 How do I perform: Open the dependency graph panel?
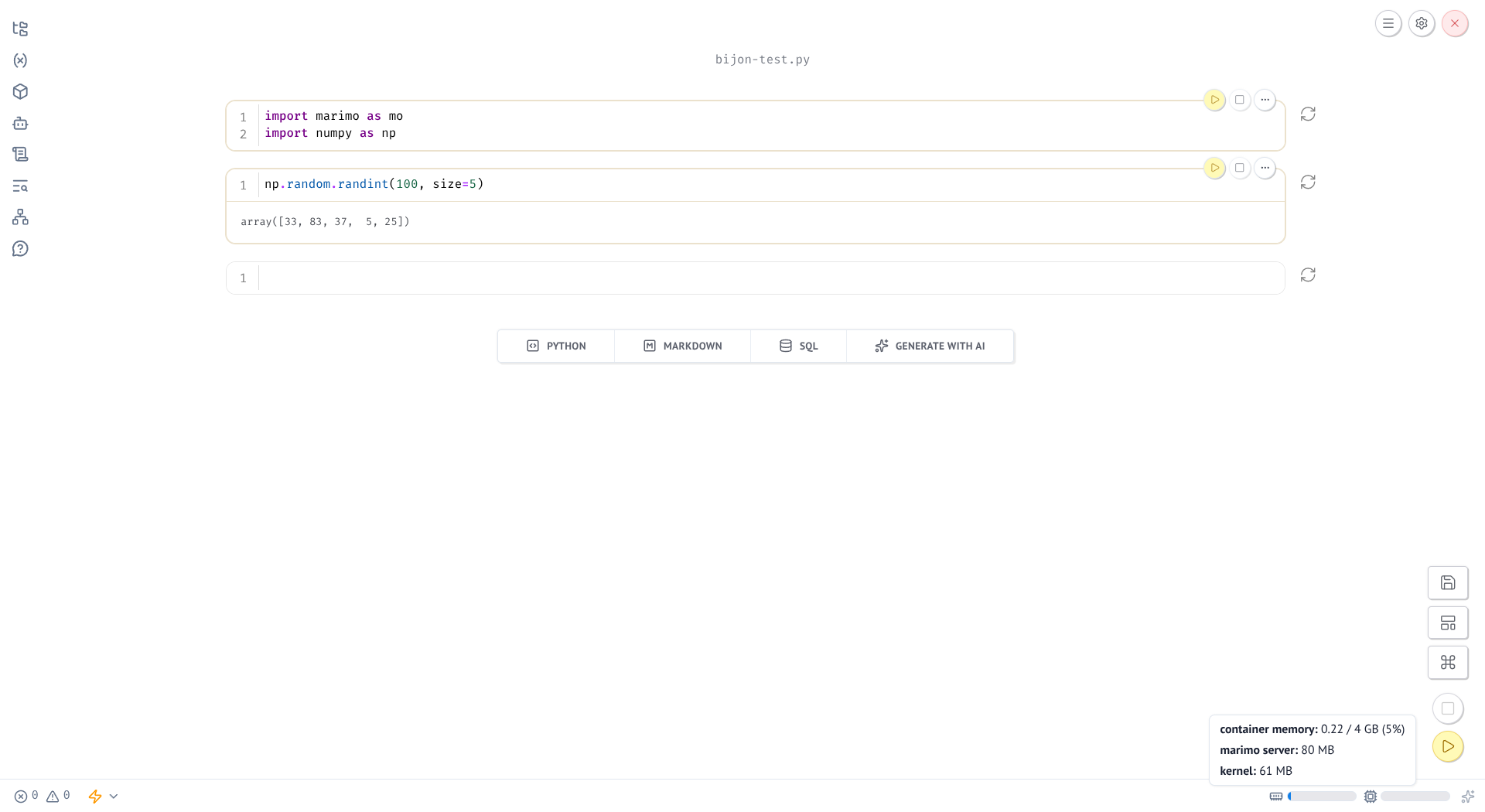click(x=20, y=217)
